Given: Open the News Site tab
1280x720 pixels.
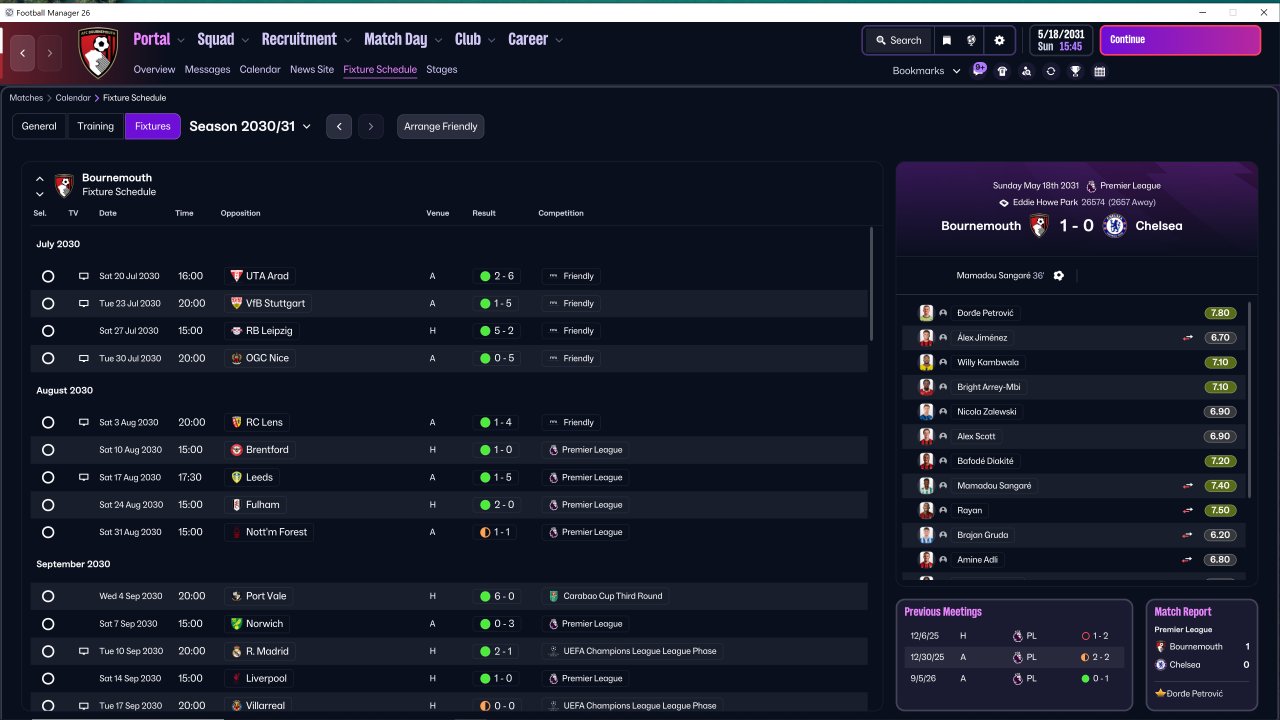Looking at the screenshot, I should click(312, 70).
